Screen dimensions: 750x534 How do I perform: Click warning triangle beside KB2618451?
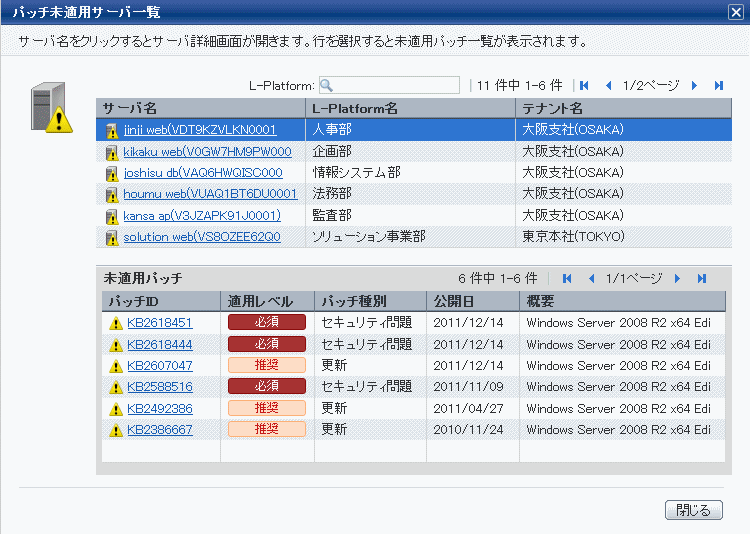click(x=116, y=323)
